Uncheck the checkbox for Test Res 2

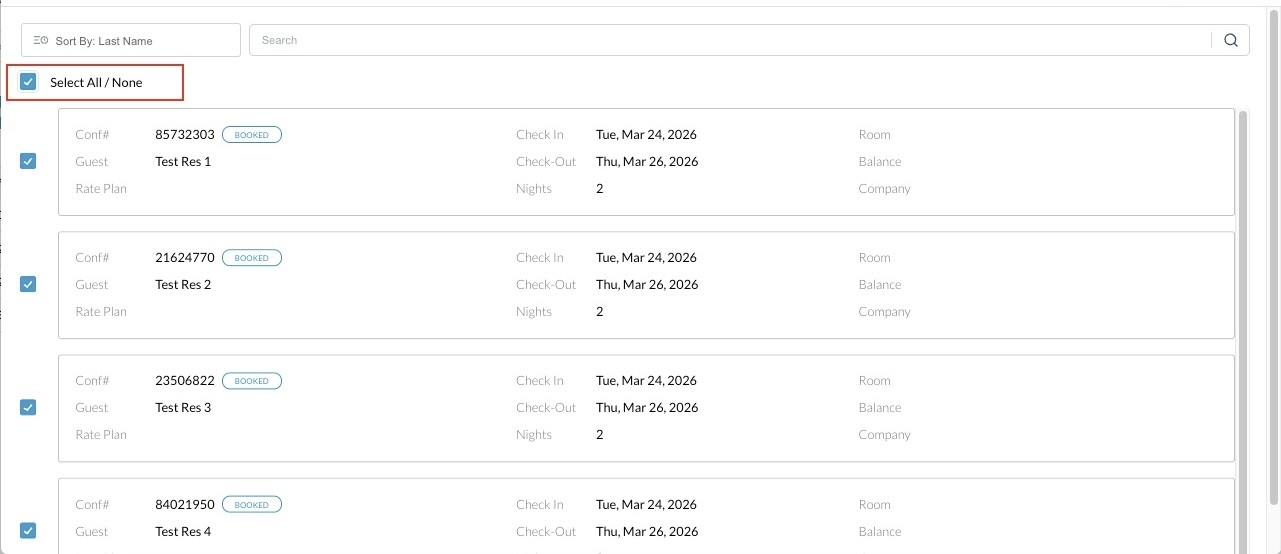click(28, 284)
